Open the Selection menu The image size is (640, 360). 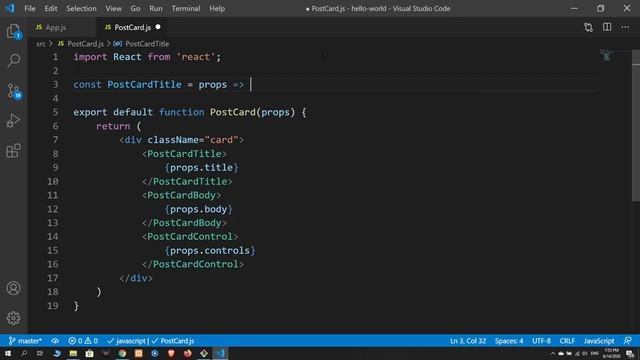pyautogui.click(x=81, y=9)
